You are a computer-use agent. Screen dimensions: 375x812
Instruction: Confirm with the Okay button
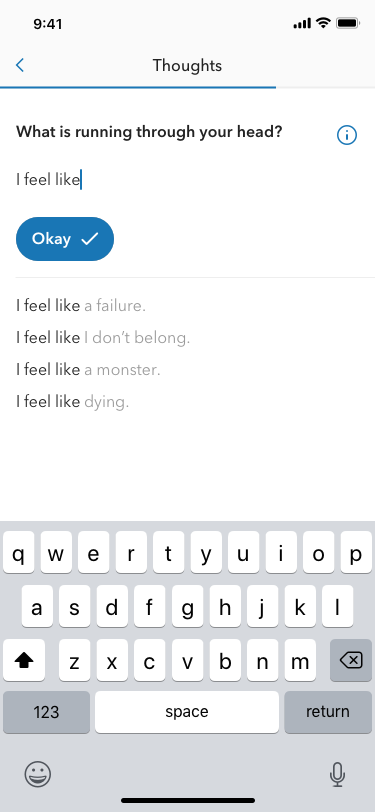pyautogui.click(x=65, y=239)
